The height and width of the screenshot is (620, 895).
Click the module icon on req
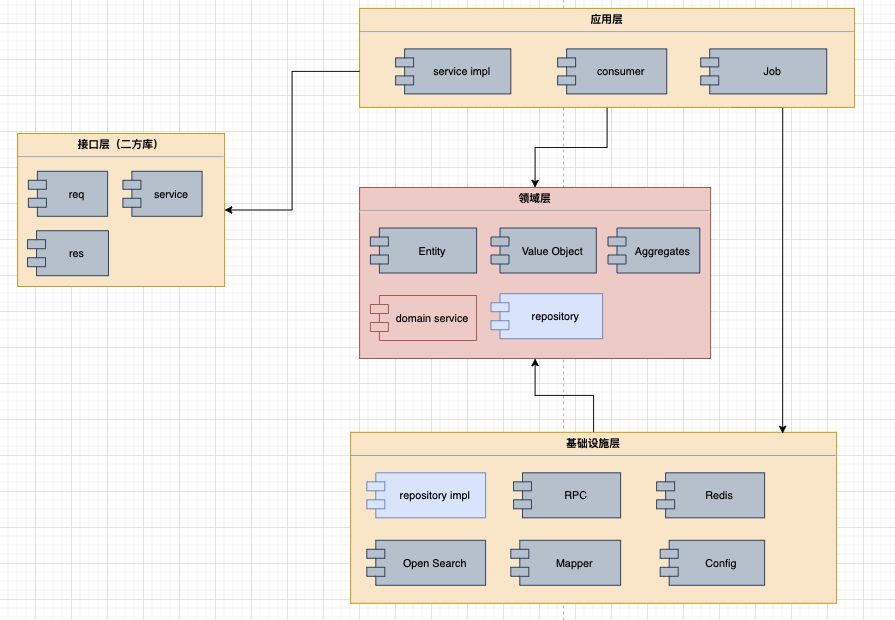38,194
